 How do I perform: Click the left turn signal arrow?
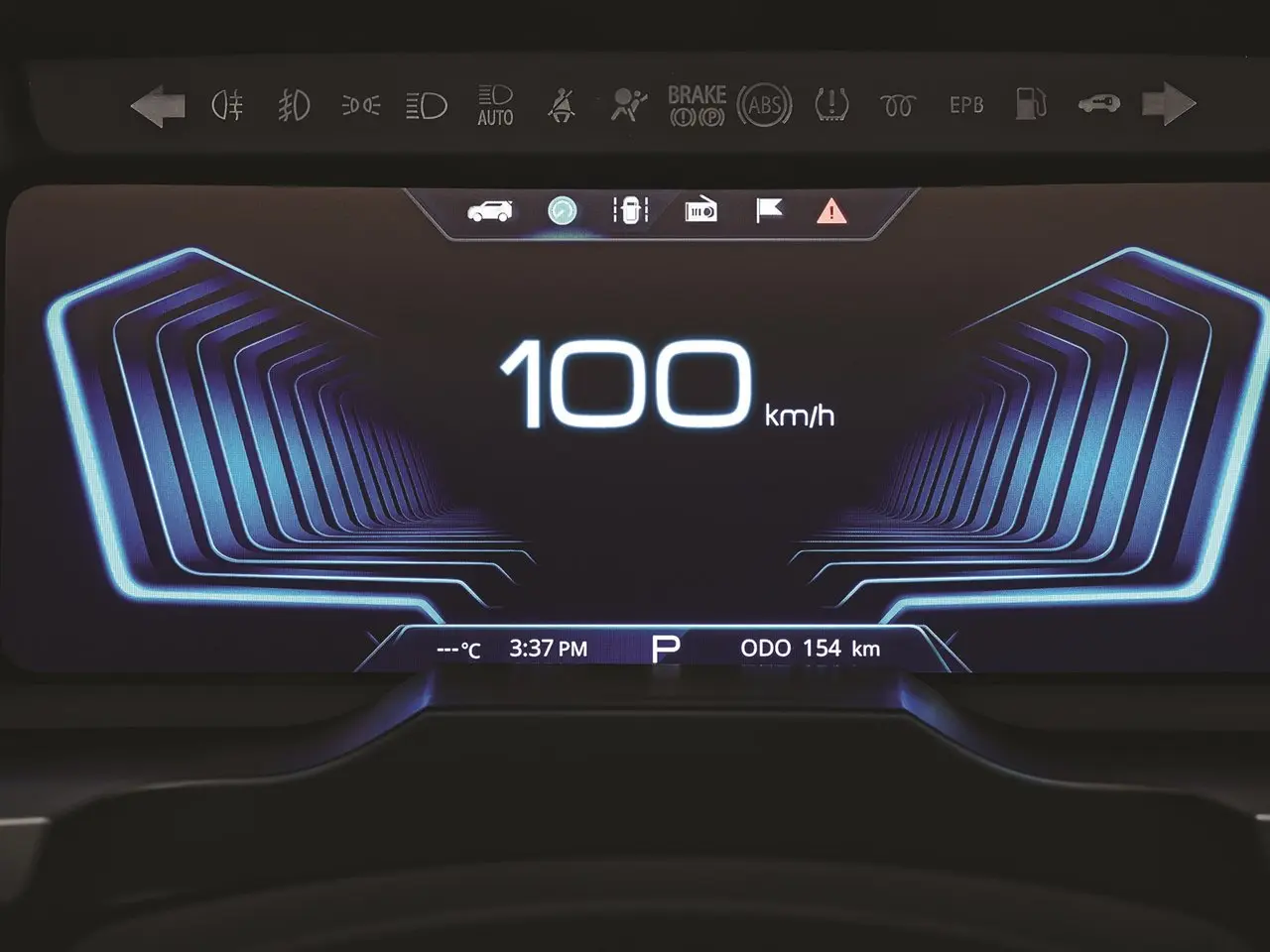coord(159,106)
